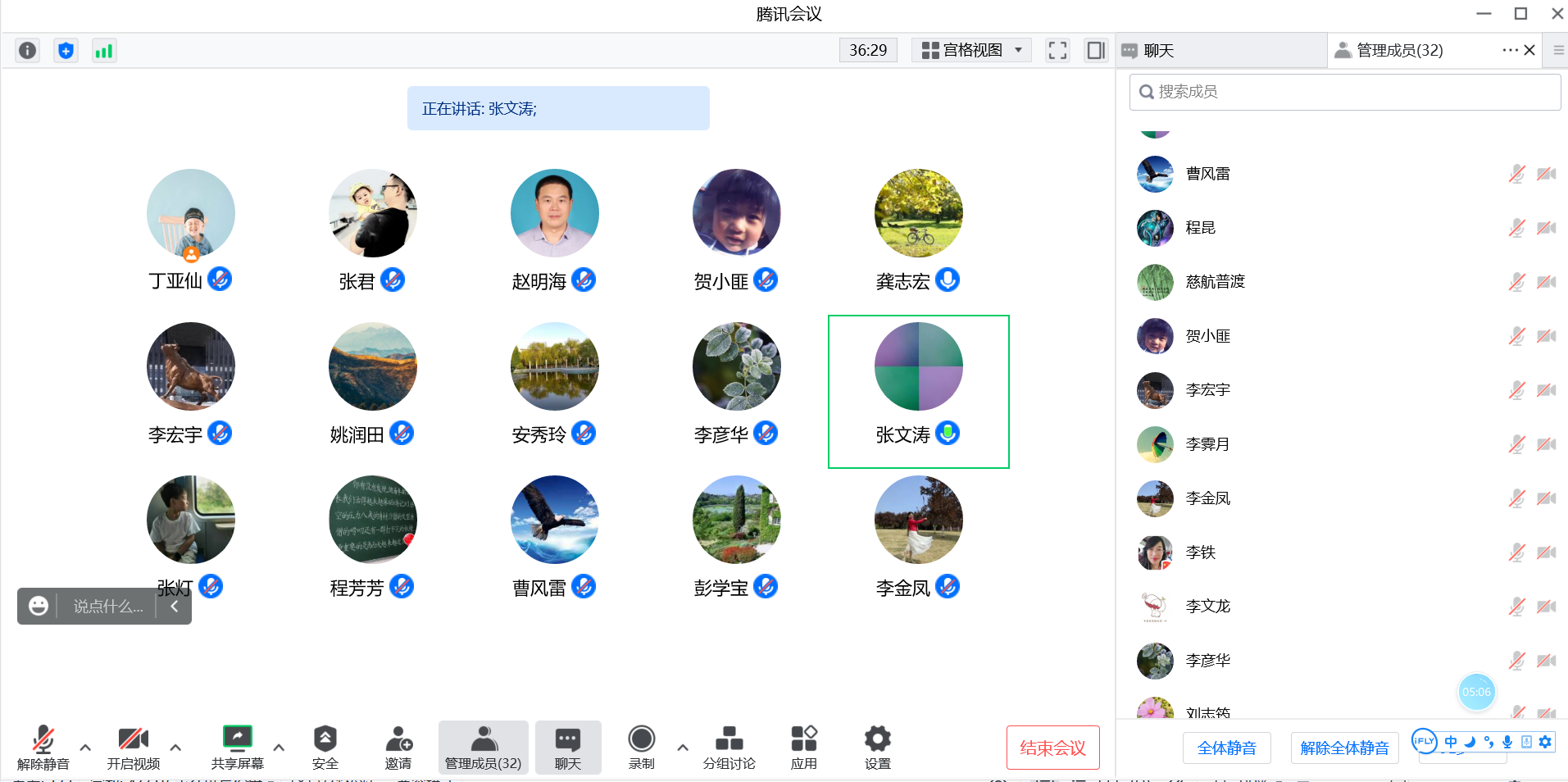The width and height of the screenshot is (1568, 782).
Task: Click the 搜索成员 search field
Action: (1344, 92)
